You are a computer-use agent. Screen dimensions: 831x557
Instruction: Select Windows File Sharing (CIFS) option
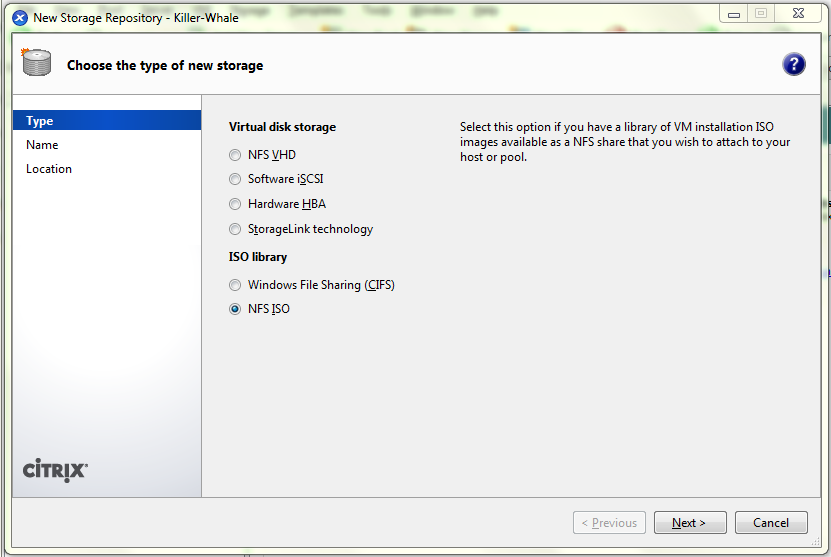pos(235,285)
